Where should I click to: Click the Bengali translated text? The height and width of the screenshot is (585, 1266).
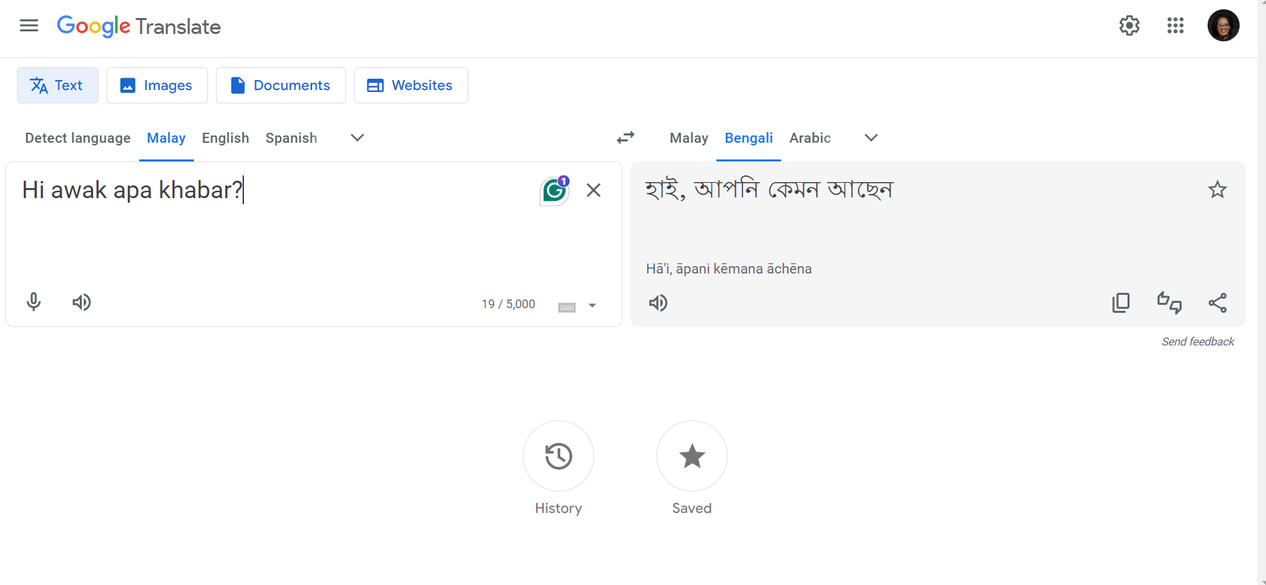coord(769,189)
